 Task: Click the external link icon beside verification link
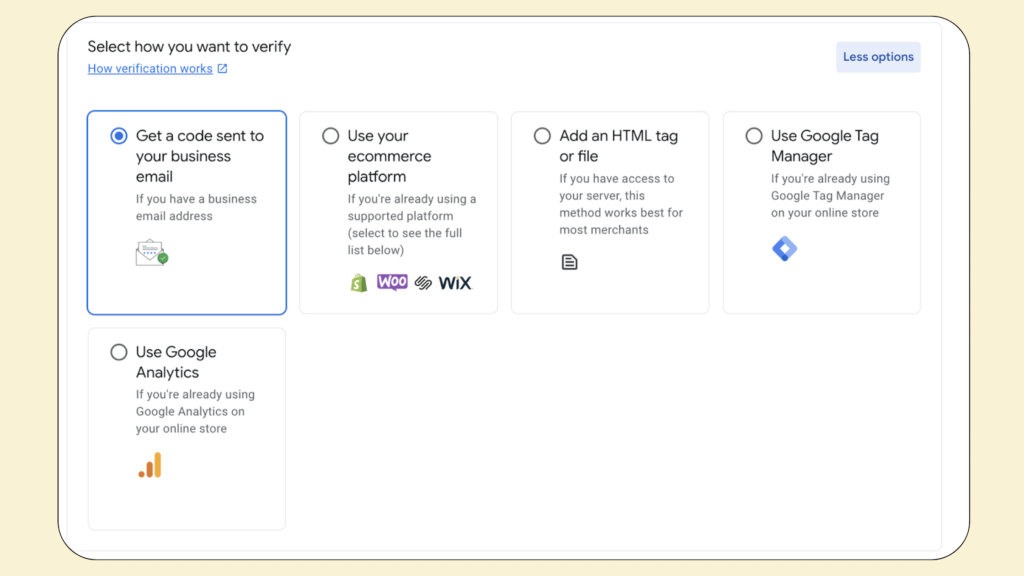pyautogui.click(x=223, y=69)
